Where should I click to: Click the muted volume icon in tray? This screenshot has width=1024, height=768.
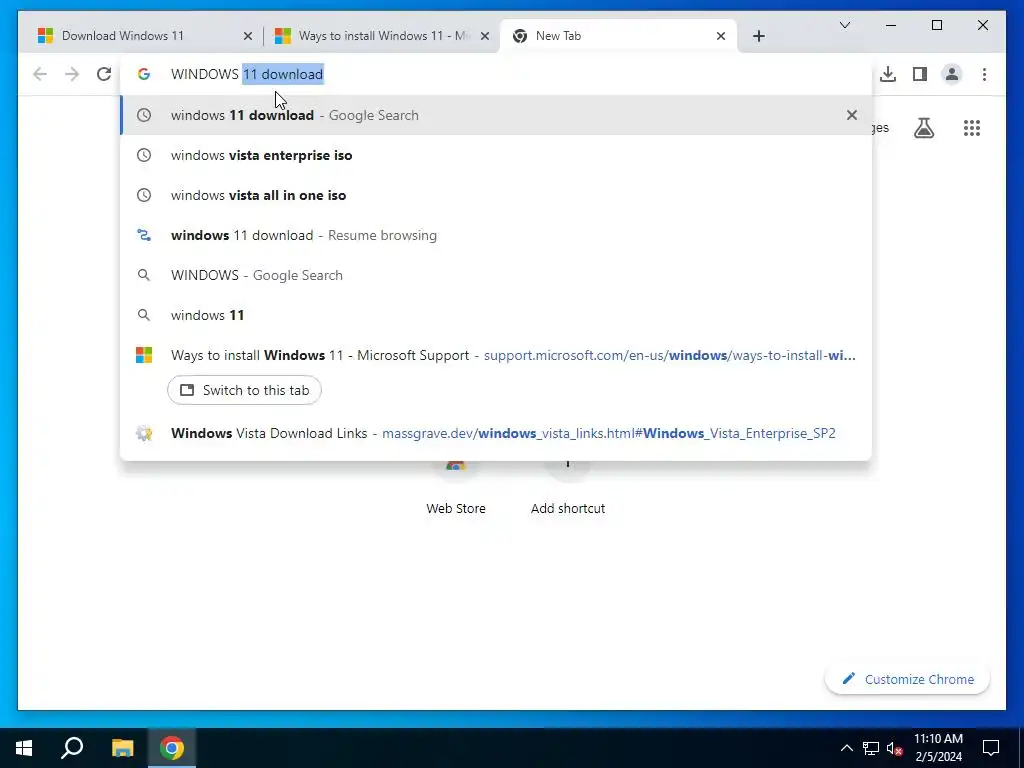coord(895,748)
